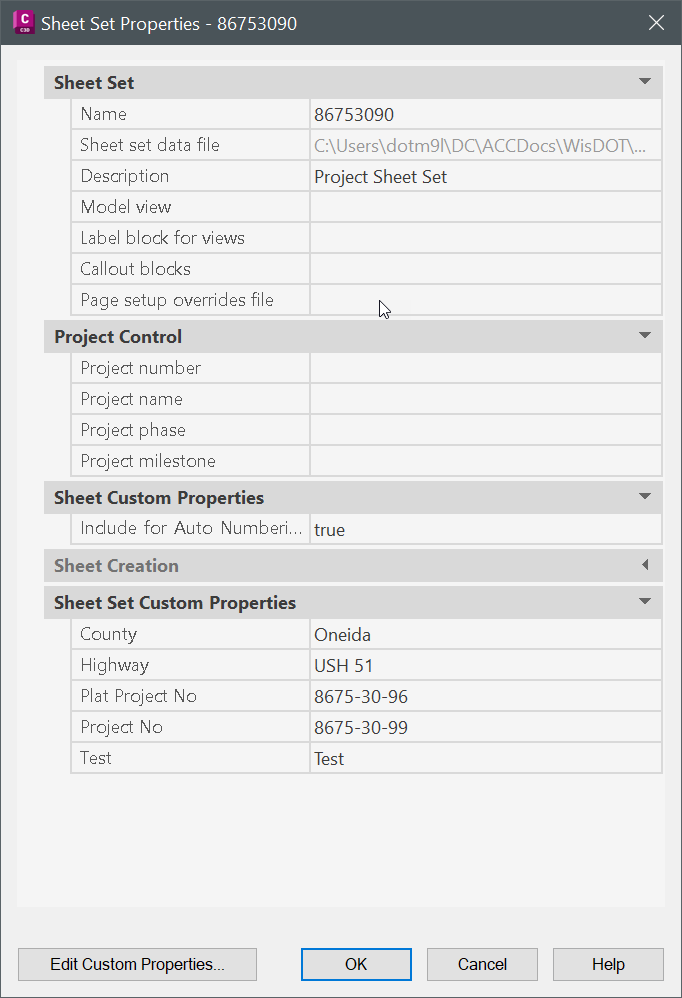
Task: Open Edit Custom Properties dialog
Action: coord(137,964)
